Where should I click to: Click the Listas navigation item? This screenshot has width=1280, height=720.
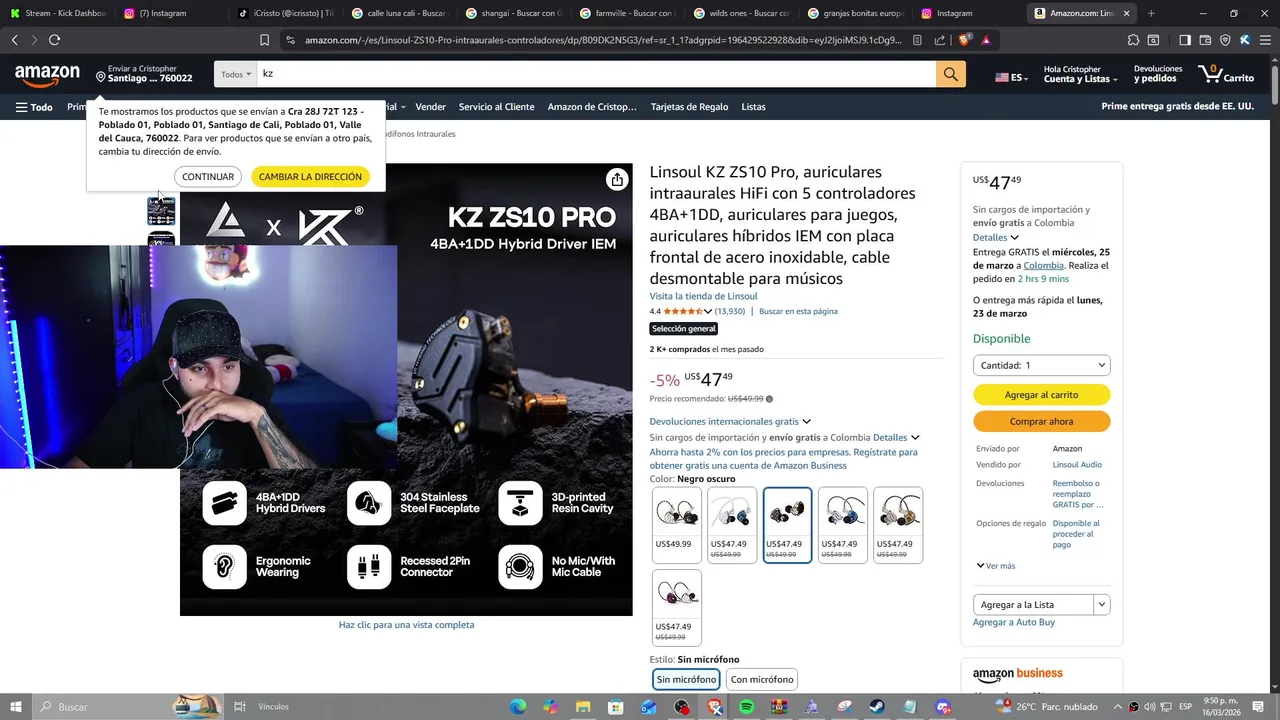coord(753,107)
